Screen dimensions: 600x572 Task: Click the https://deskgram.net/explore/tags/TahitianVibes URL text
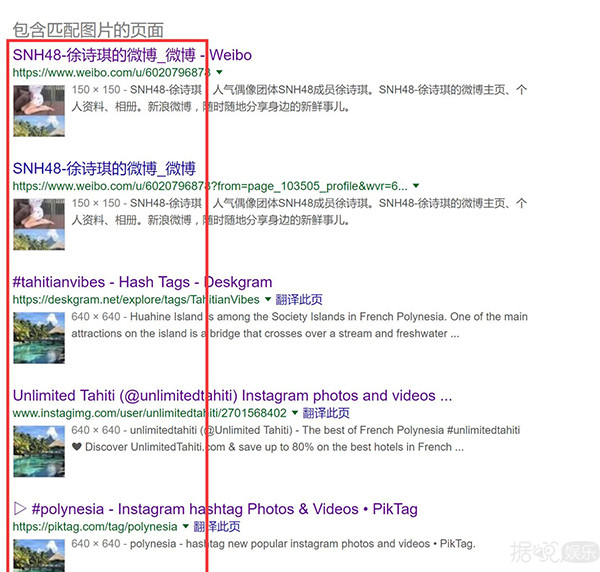pos(136,300)
